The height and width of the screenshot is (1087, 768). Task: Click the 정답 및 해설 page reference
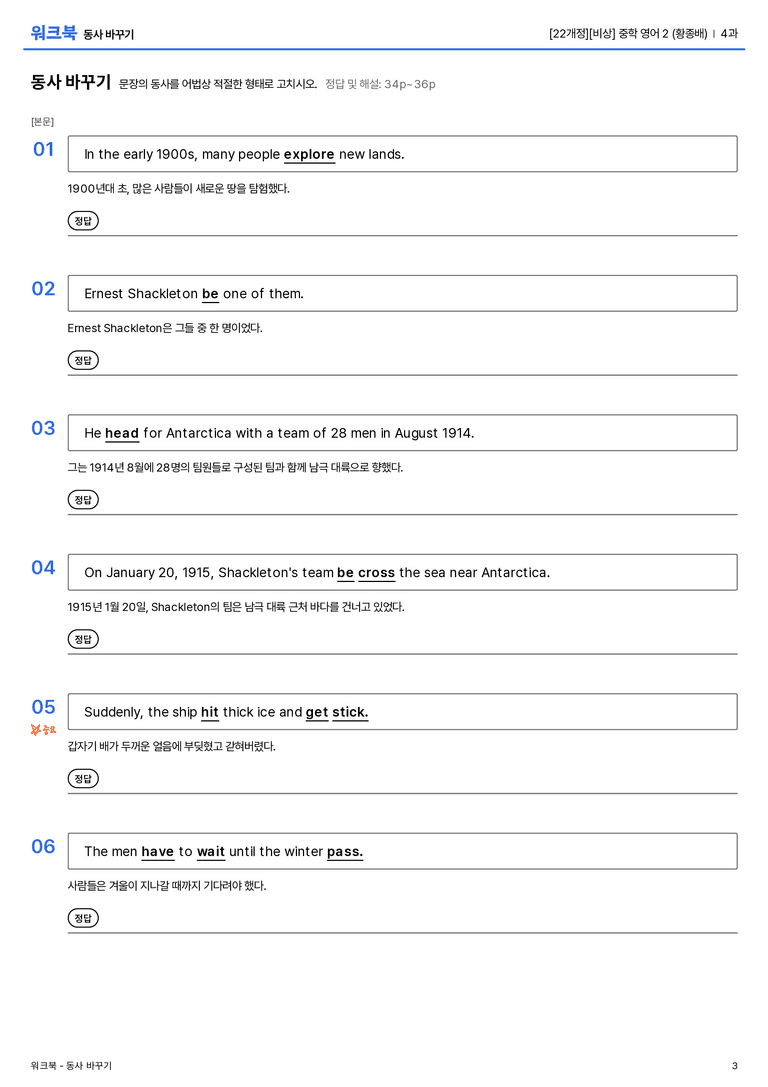click(x=381, y=84)
